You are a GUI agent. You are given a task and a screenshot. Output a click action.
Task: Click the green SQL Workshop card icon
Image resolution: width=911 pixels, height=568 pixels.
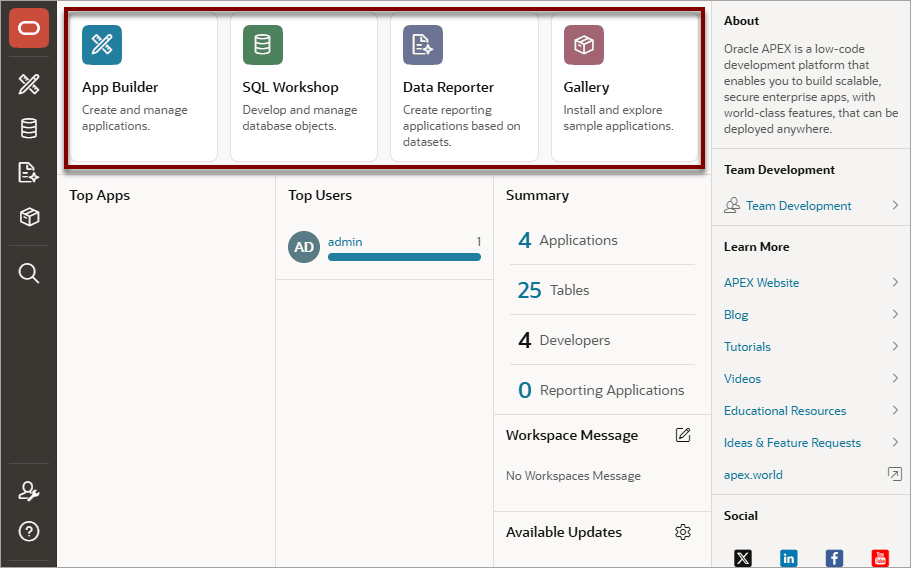coord(263,45)
